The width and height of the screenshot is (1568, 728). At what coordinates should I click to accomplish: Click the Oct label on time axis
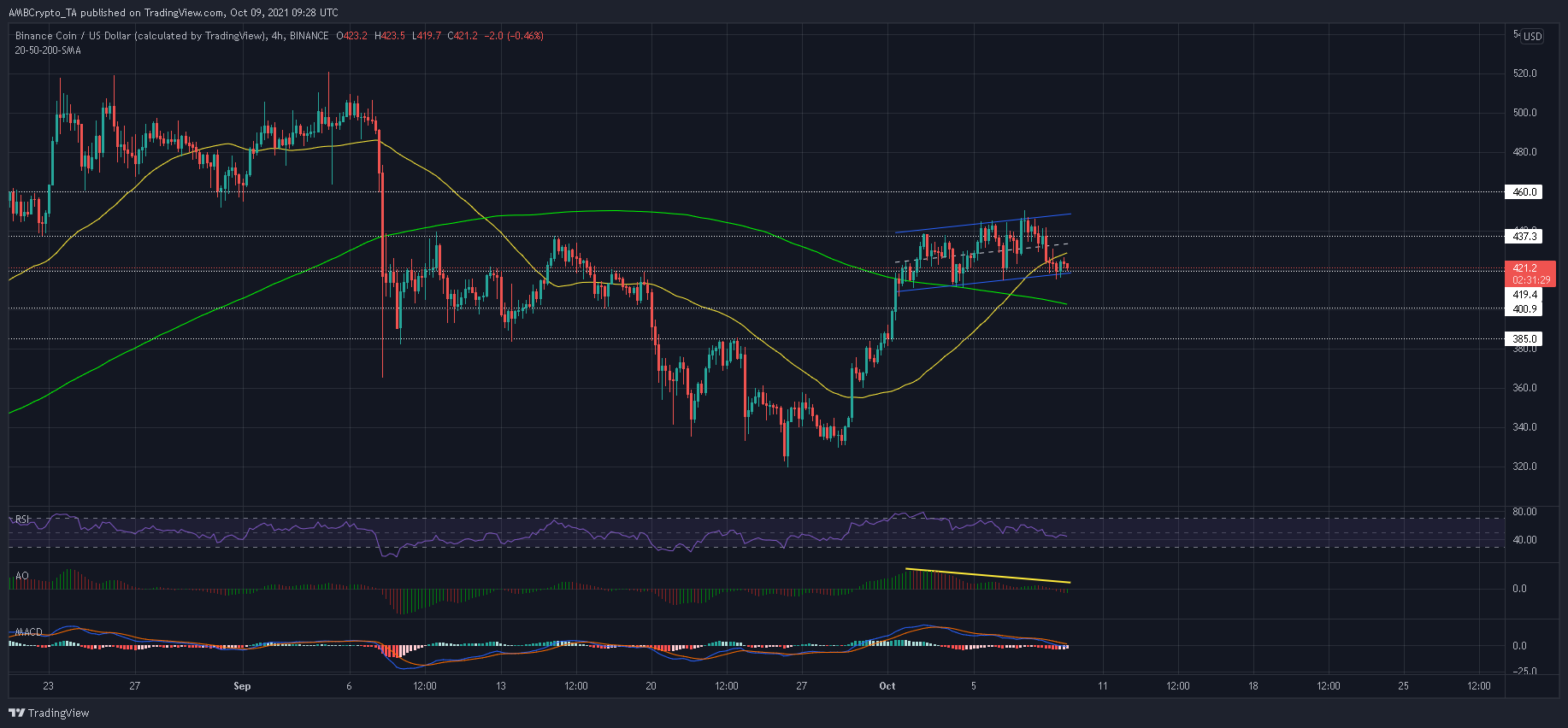point(887,686)
